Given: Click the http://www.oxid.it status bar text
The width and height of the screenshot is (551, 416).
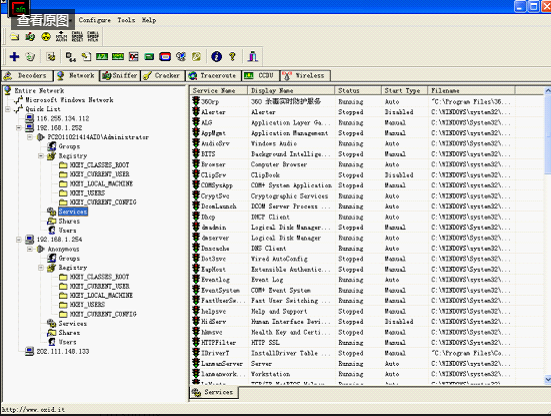Looking at the screenshot, I should [33, 409].
